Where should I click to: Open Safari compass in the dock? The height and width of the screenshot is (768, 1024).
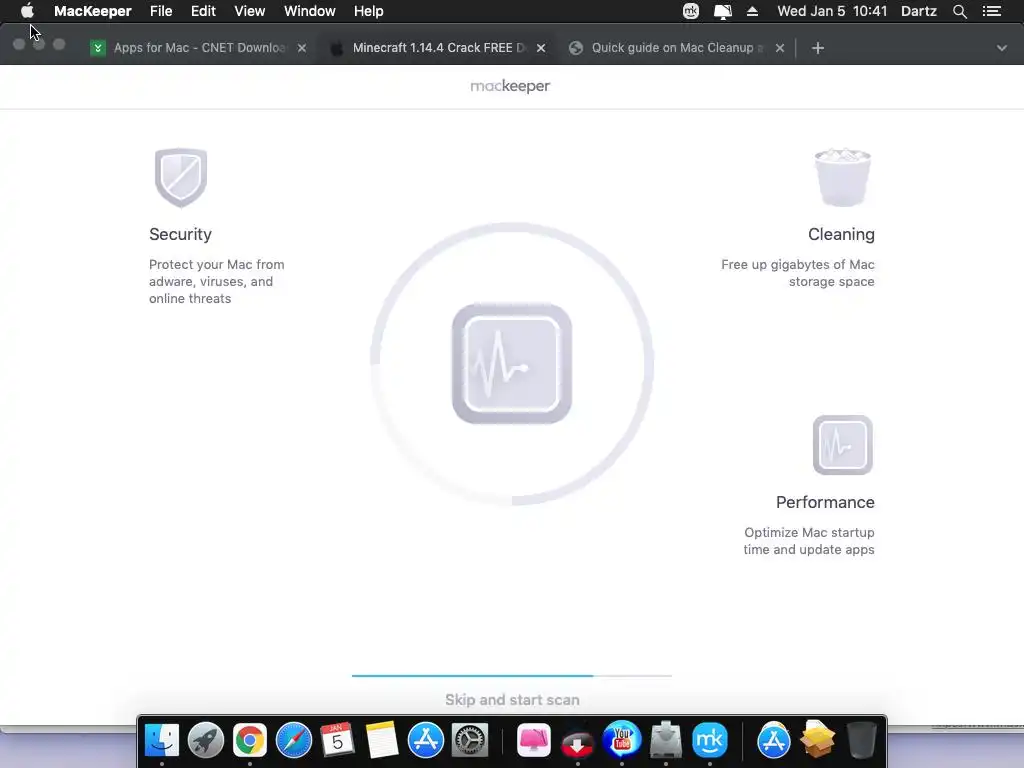click(294, 741)
